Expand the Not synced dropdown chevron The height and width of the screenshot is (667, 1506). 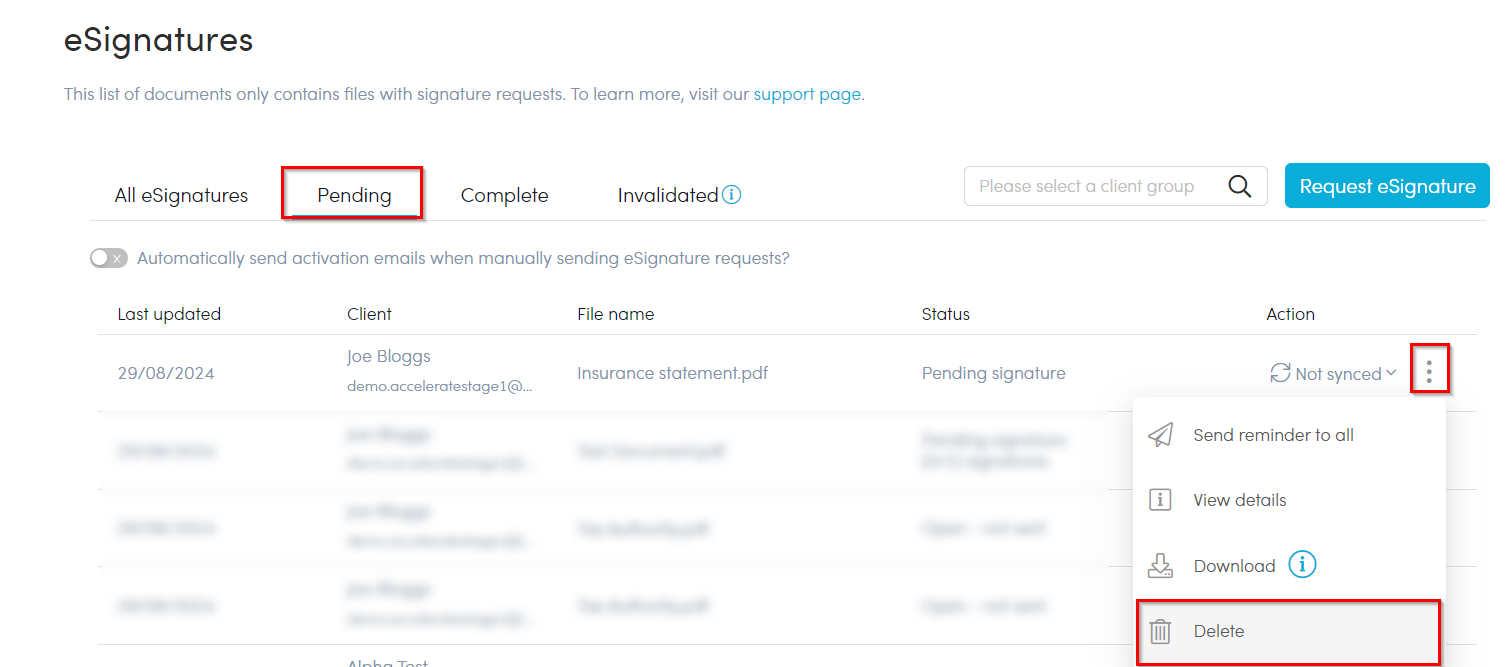1391,373
